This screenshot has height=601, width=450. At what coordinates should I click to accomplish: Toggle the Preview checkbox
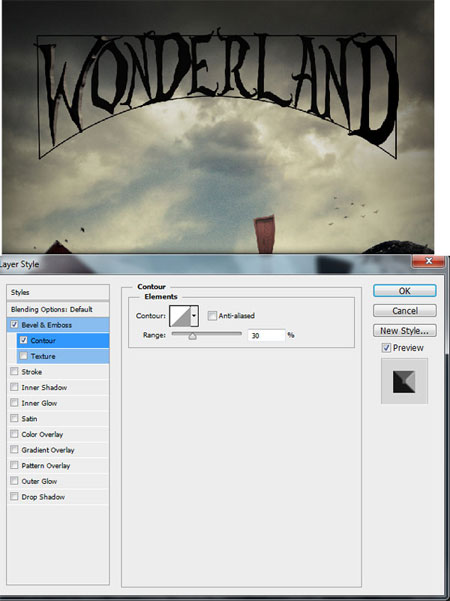coord(386,348)
